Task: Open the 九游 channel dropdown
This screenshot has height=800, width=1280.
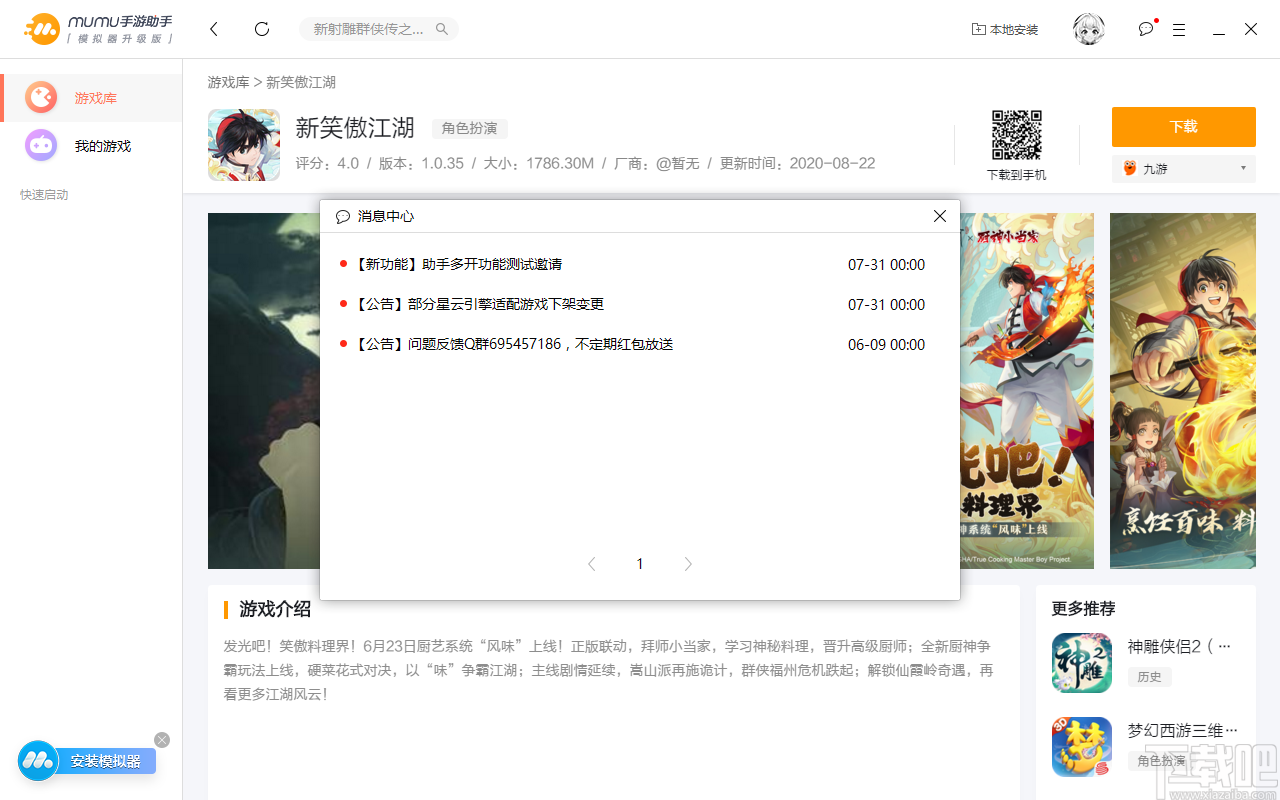Action: point(1183,168)
